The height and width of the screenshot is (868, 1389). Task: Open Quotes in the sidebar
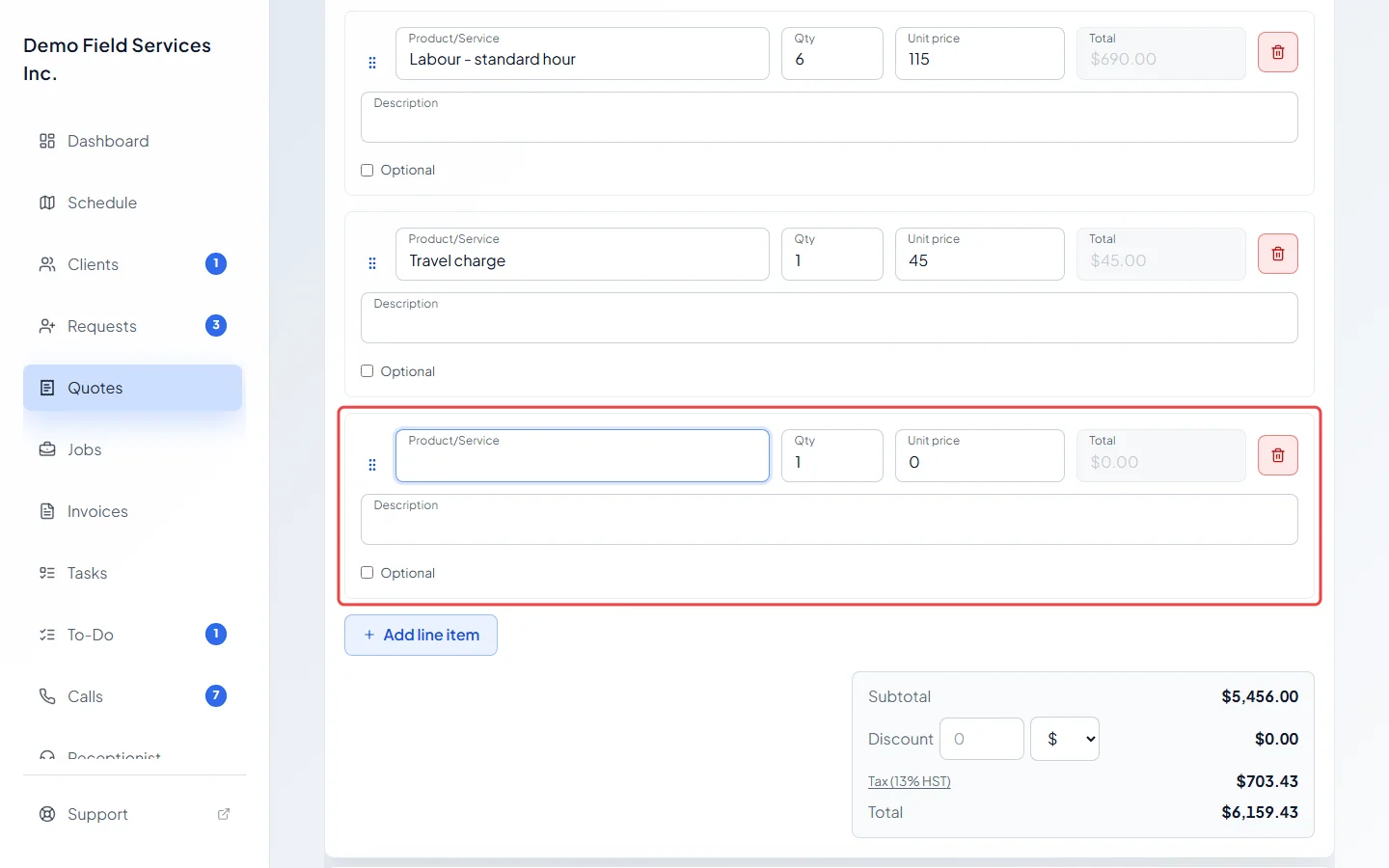tap(132, 388)
